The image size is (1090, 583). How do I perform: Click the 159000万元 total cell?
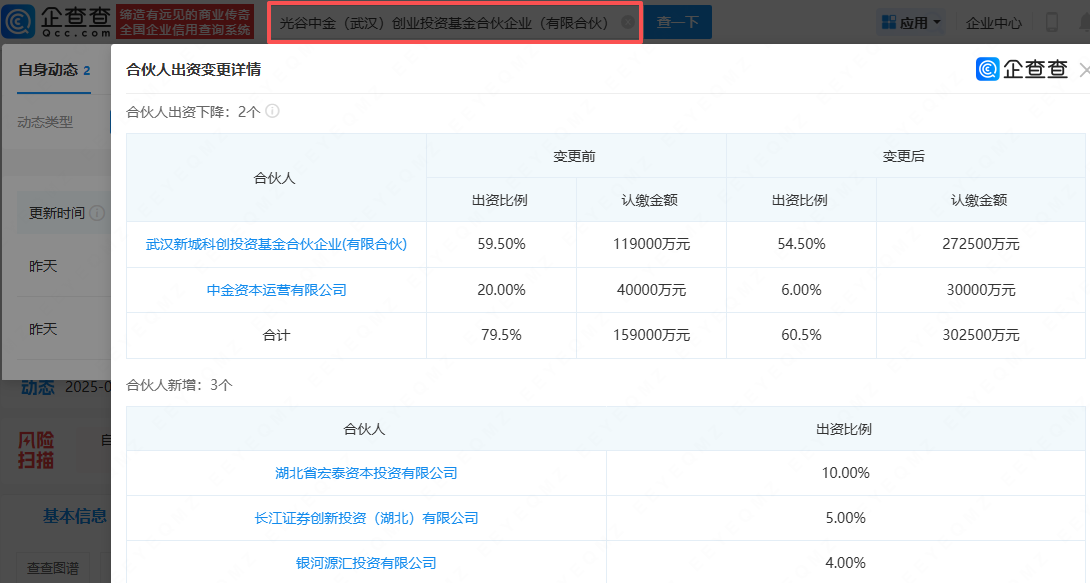651,335
